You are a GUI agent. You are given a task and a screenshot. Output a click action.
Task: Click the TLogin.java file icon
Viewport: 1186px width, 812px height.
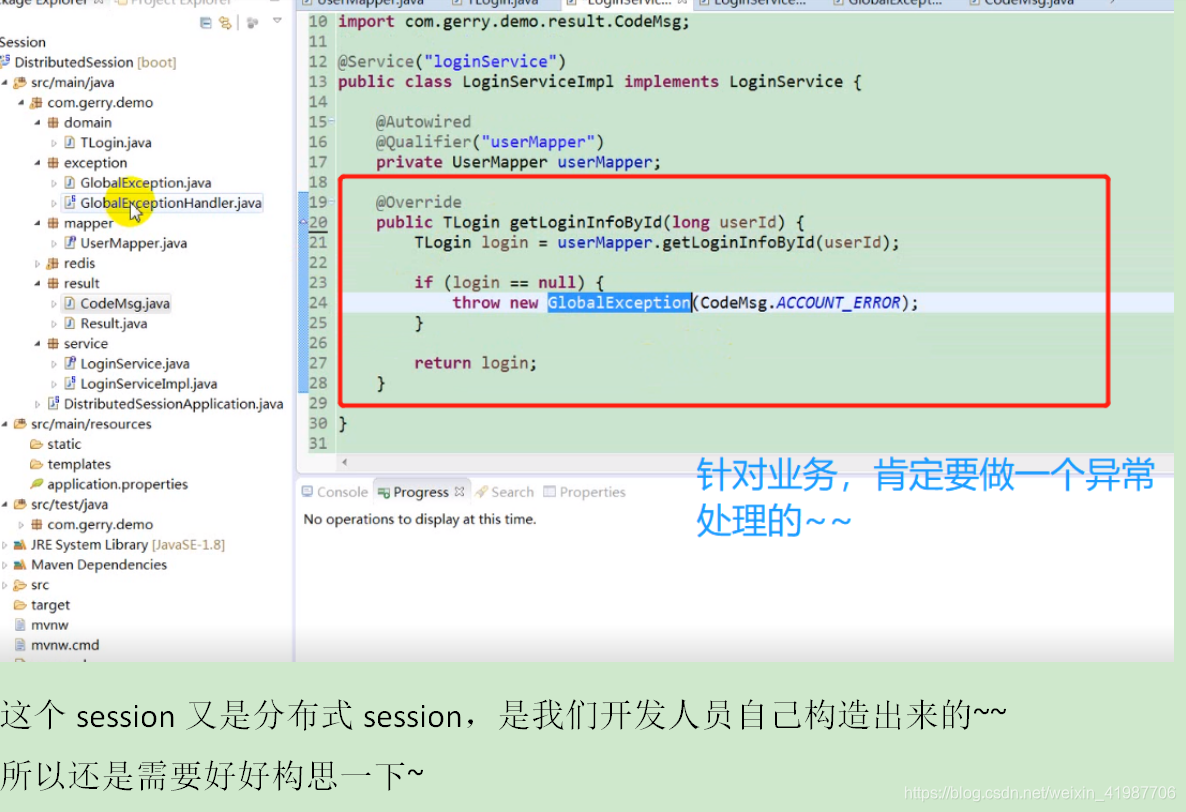coord(70,142)
